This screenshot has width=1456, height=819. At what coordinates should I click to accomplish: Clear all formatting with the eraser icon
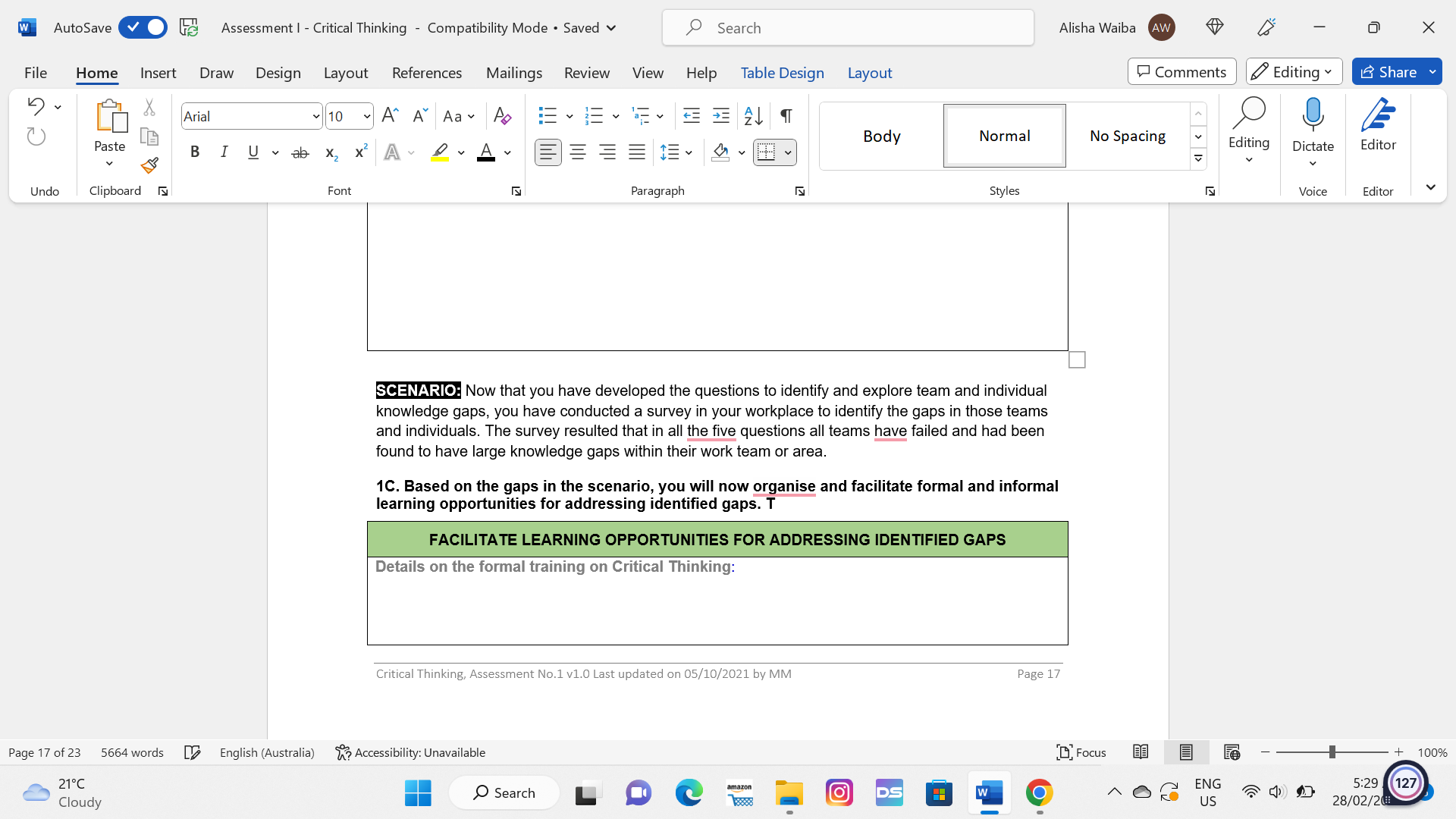pos(501,116)
